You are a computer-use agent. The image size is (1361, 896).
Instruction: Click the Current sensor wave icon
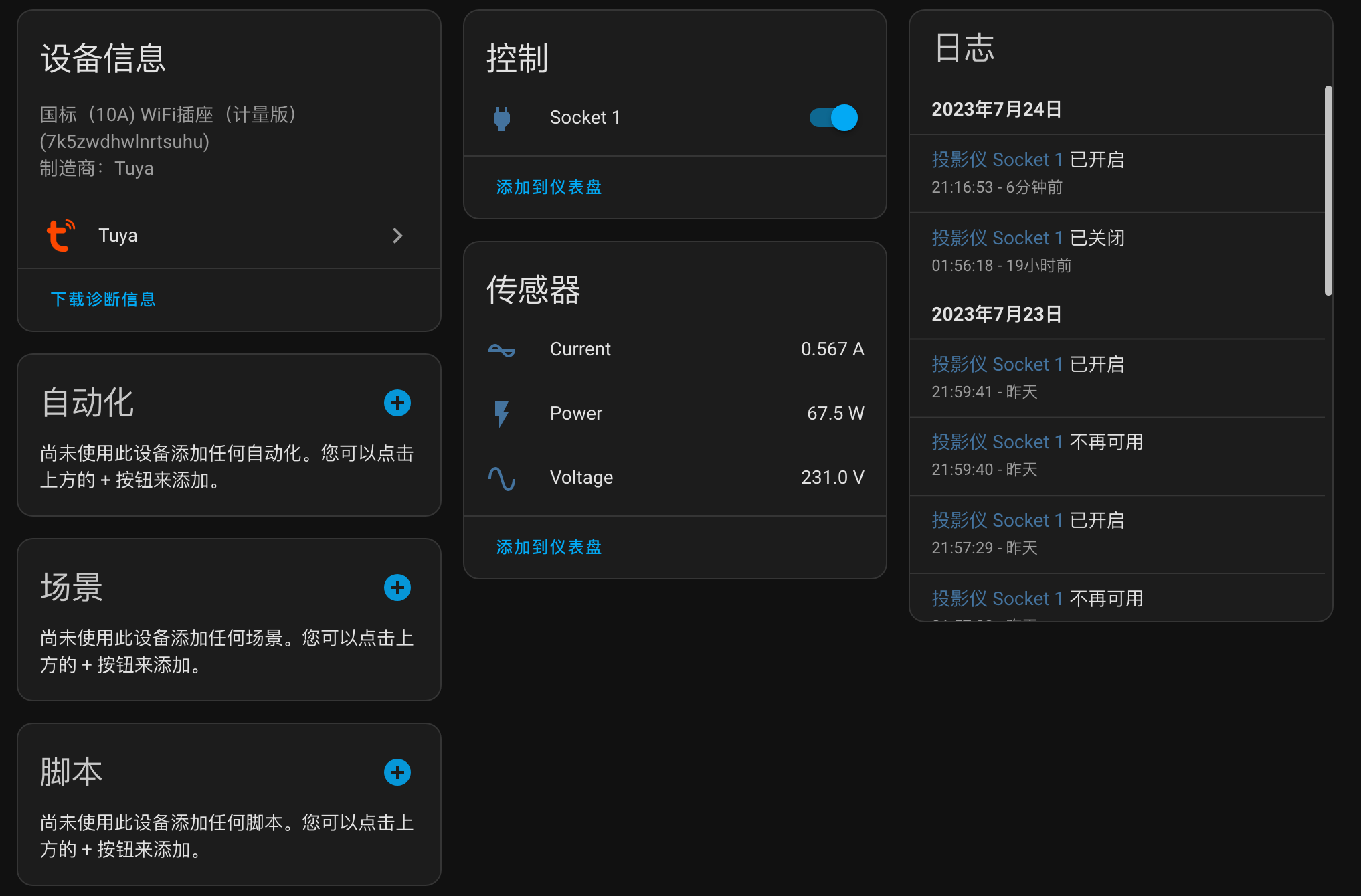[502, 350]
